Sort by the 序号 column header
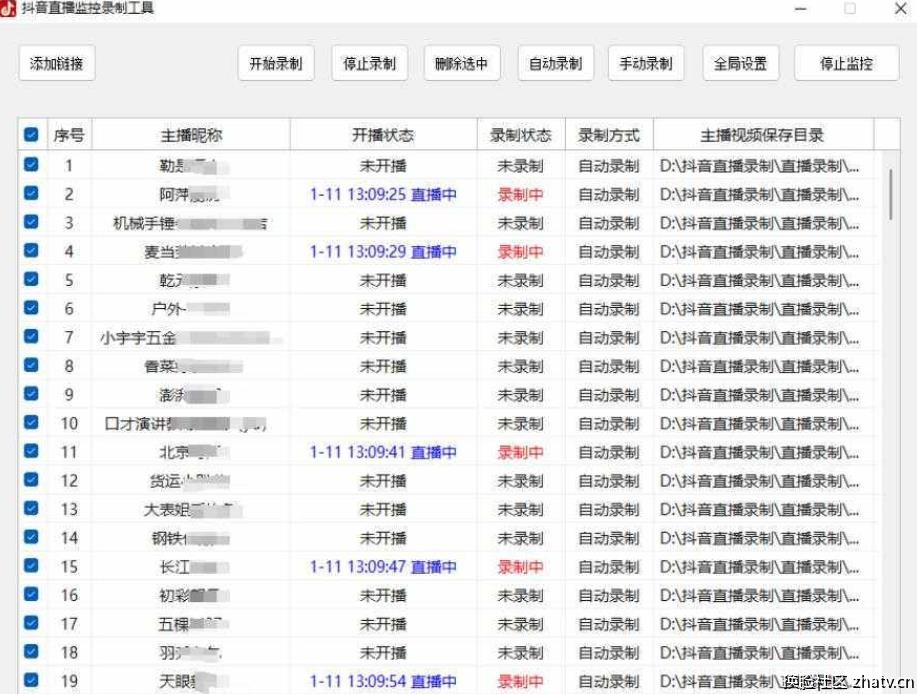This screenshot has width=917, height=694. pyautogui.click(x=69, y=135)
